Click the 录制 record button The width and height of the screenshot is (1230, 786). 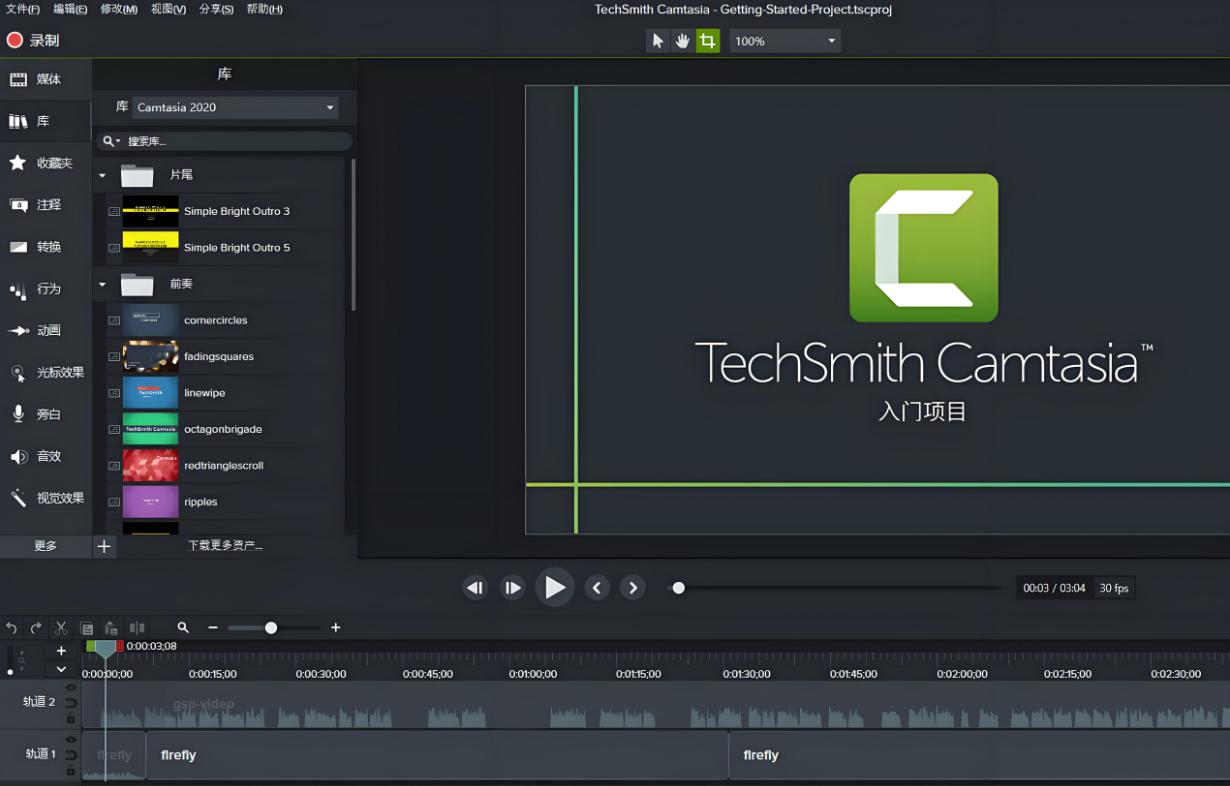(x=33, y=40)
